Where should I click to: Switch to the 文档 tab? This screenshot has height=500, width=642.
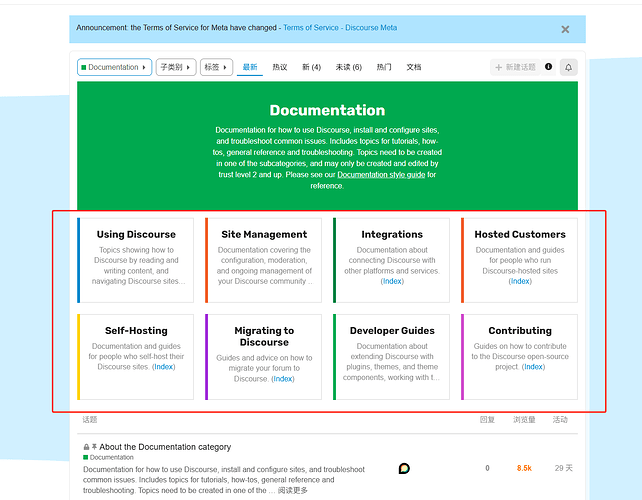[x=414, y=67]
